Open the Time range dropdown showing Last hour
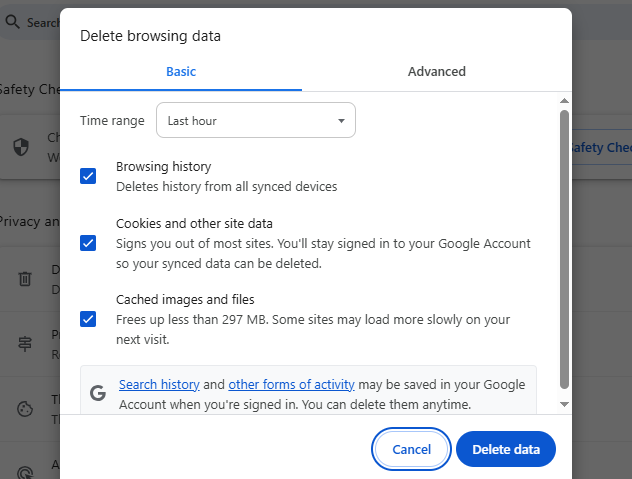This screenshot has width=632, height=479. point(255,121)
